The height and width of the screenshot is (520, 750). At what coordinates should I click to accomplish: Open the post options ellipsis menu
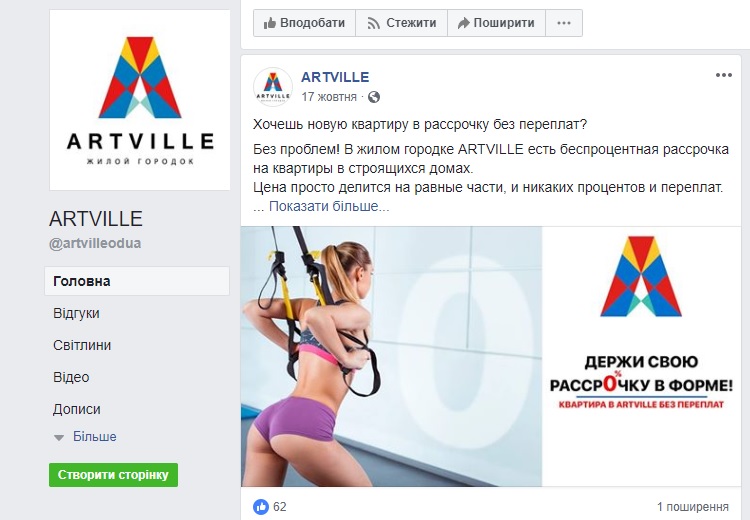[x=724, y=75]
